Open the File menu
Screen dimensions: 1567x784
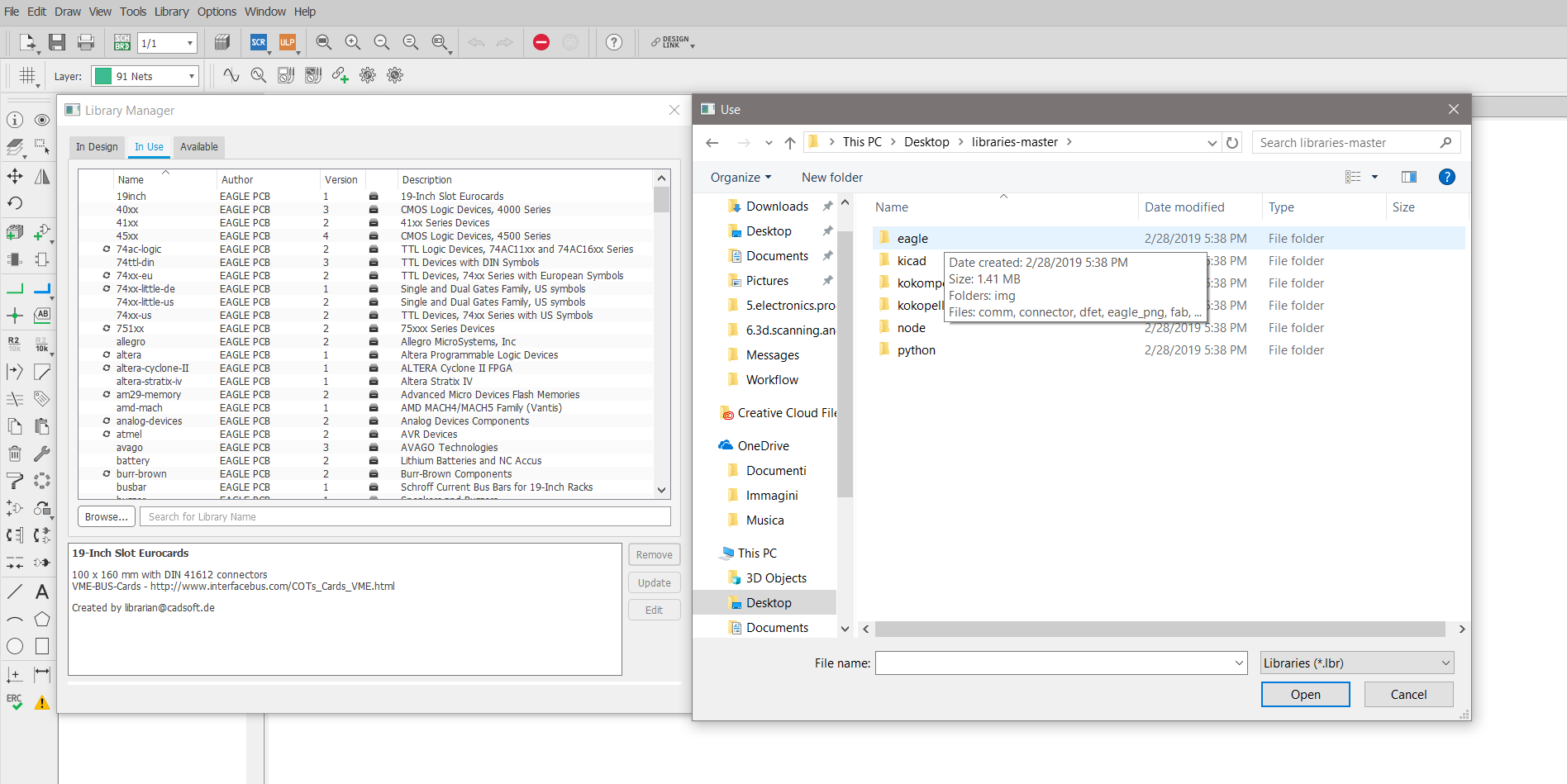pyautogui.click(x=12, y=12)
